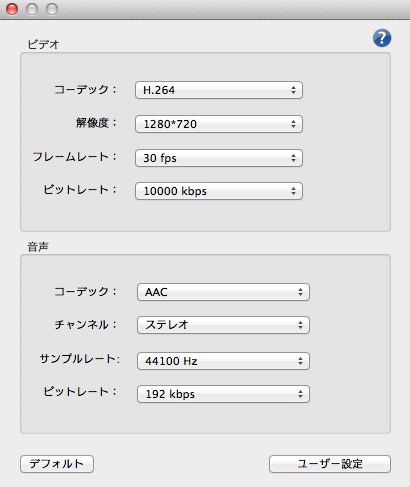Image resolution: width=410 pixels, height=487 pixels.
Task: Click the デフォルト button
Action: click(x=57, y=464)
